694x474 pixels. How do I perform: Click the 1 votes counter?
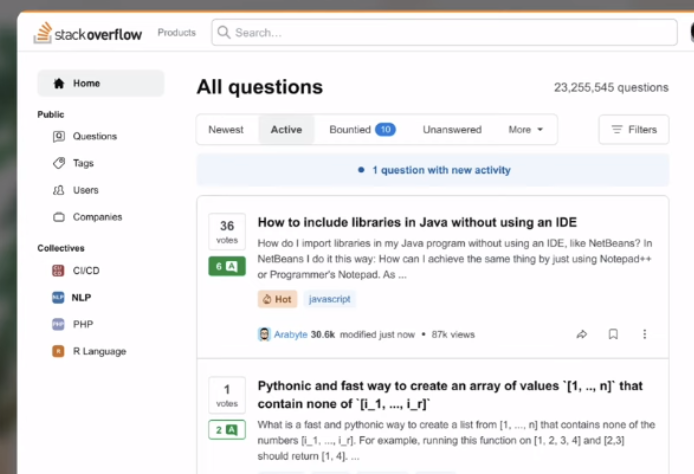pyautogui.click(x=227, y=395)
